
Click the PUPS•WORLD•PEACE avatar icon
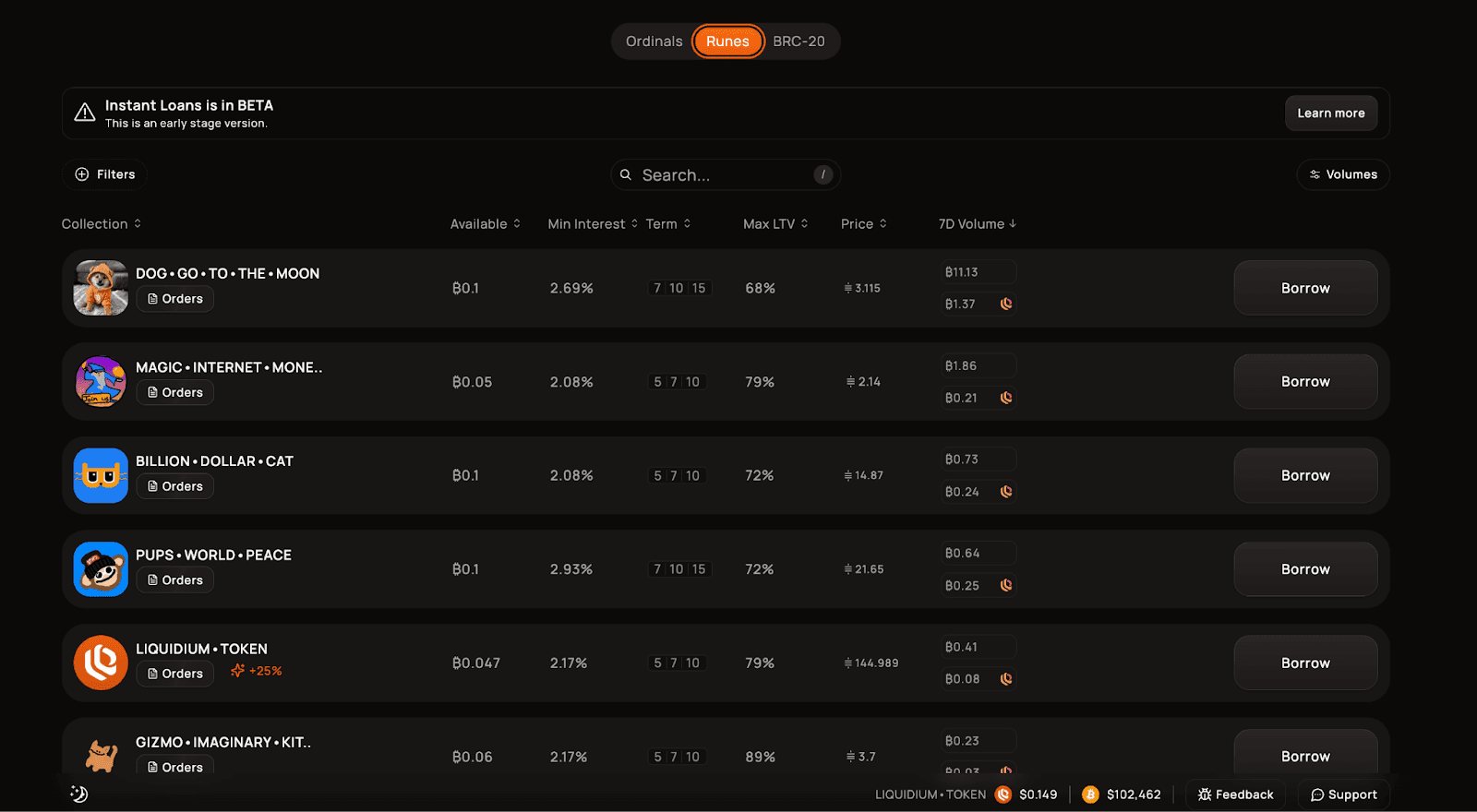tap(101, 569)
